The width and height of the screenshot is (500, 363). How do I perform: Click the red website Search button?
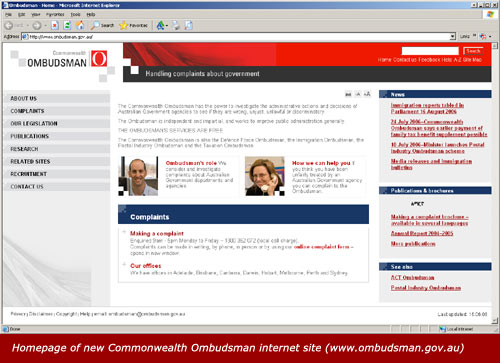[x=473, y=51]
